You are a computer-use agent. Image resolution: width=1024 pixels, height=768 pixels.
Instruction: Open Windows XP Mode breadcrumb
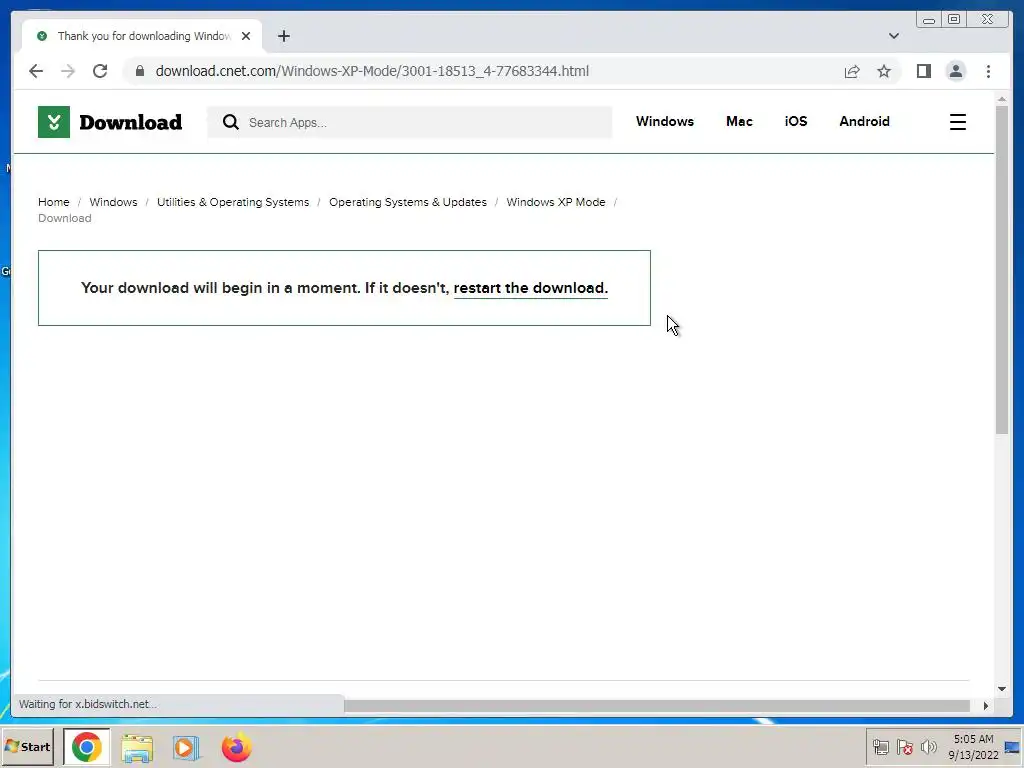[556, 202]
